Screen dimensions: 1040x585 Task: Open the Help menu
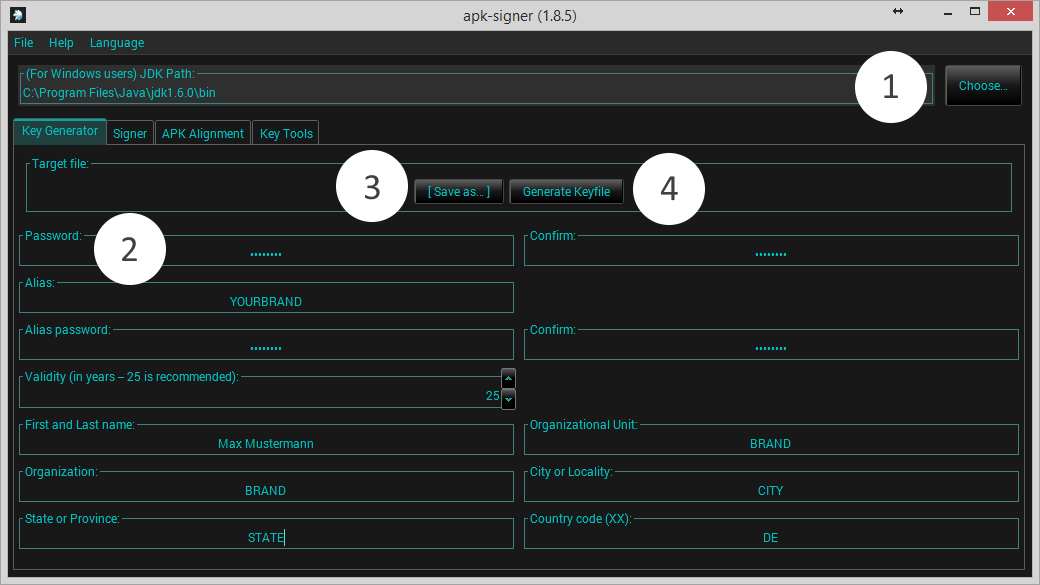tap(61, 43)
